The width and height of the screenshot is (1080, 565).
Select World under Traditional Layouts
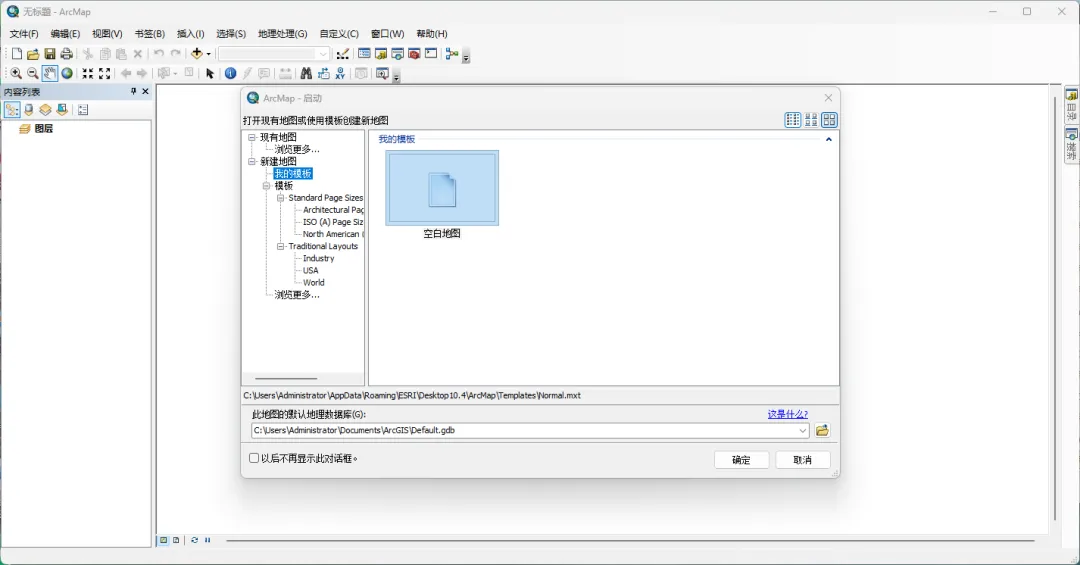(x=313, y=282)
